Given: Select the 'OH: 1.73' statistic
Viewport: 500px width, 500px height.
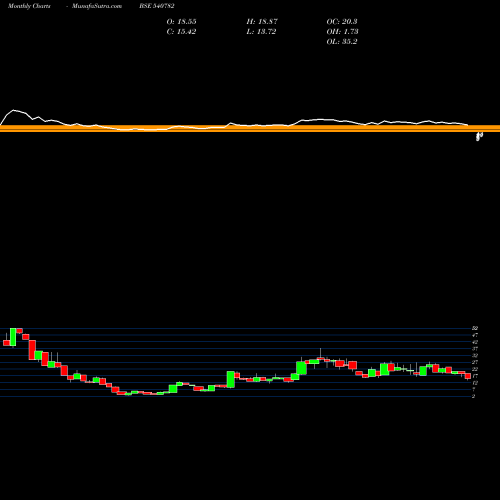Looking at the screenshot, I should pyautogui.click(x=342, y=31).
